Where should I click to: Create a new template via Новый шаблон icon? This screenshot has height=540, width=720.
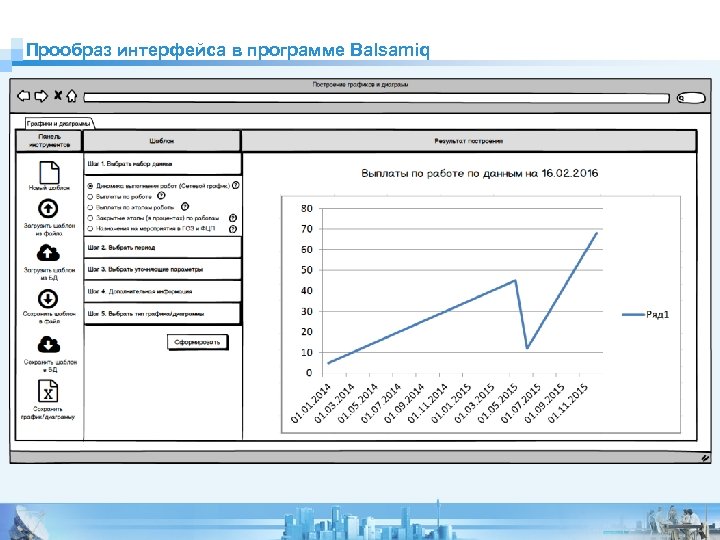[49, 172]
